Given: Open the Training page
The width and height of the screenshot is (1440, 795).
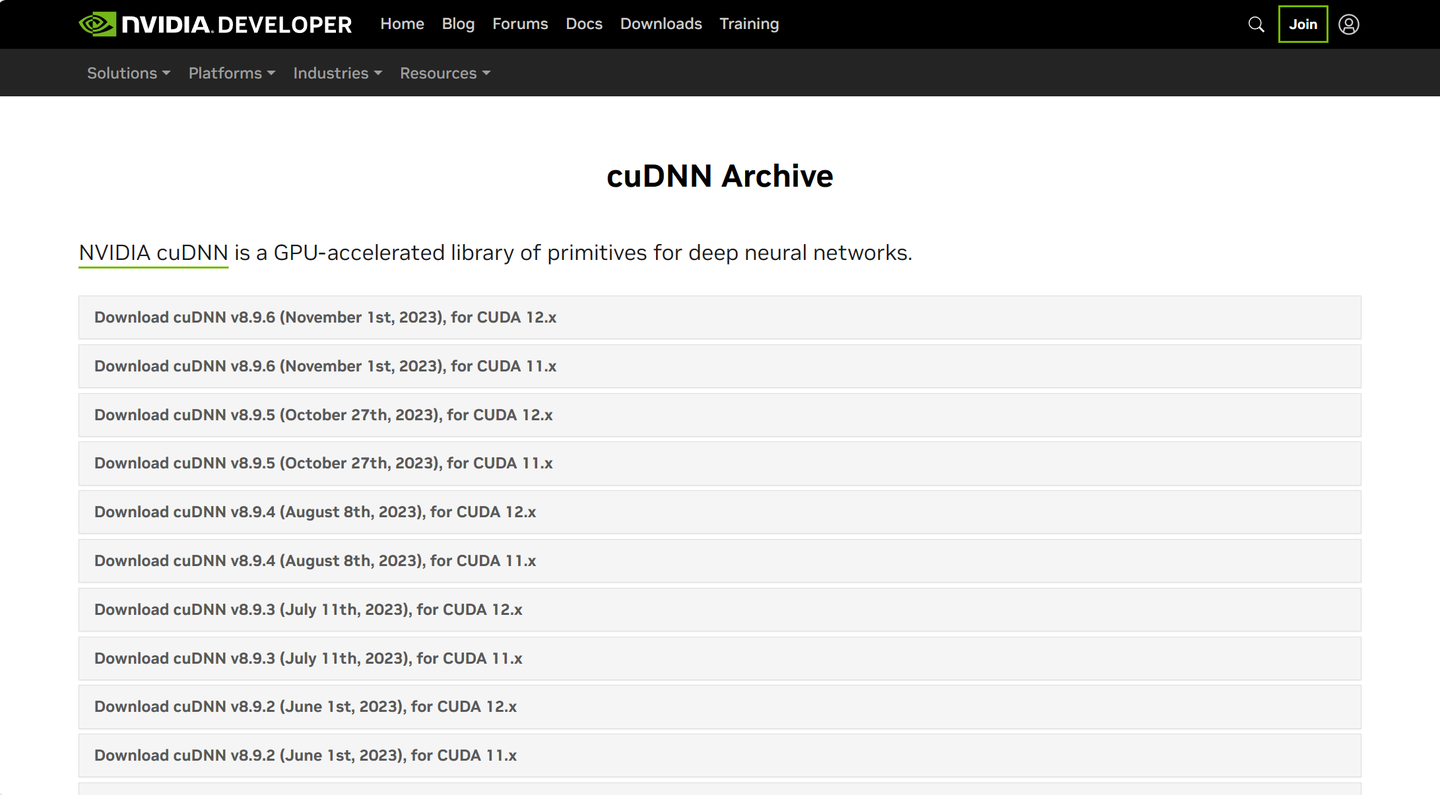Looking at the screenshot, I should [749, 23].
